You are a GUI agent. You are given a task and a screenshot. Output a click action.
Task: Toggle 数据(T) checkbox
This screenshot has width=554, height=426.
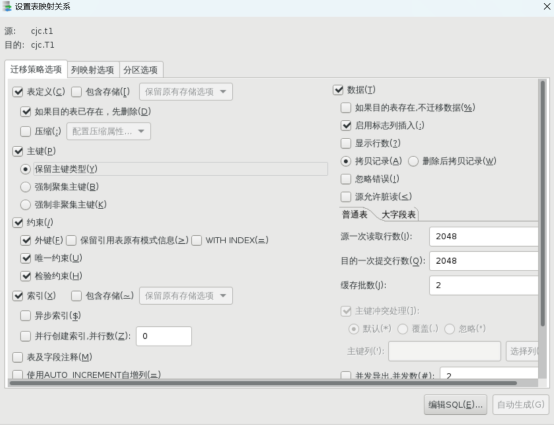tap(338, 90)
